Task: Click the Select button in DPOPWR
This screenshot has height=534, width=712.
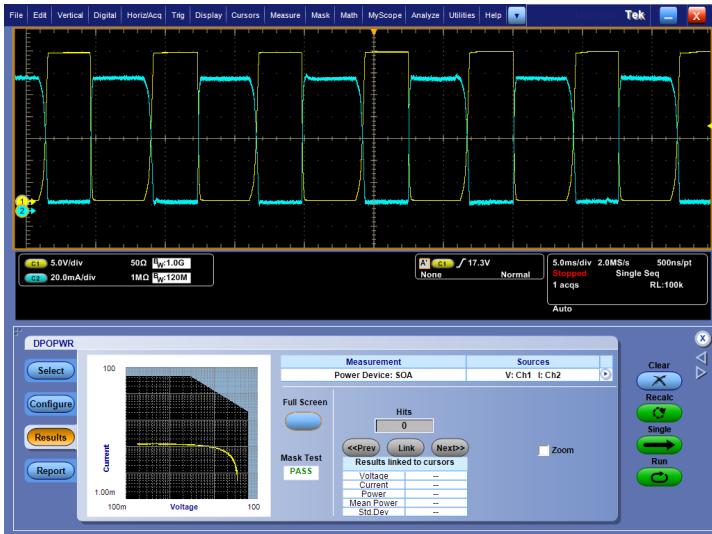Action: pos(51,371)
